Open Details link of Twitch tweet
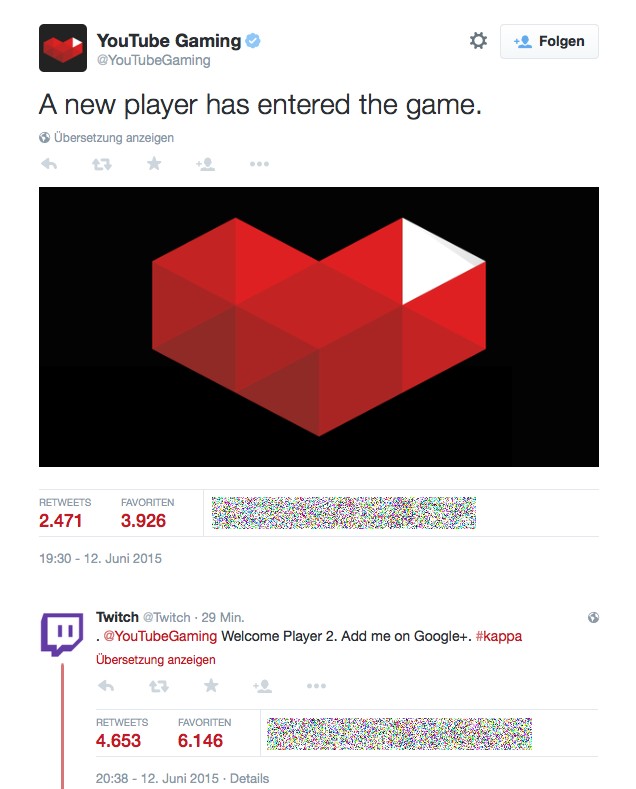 coord(248,778)
